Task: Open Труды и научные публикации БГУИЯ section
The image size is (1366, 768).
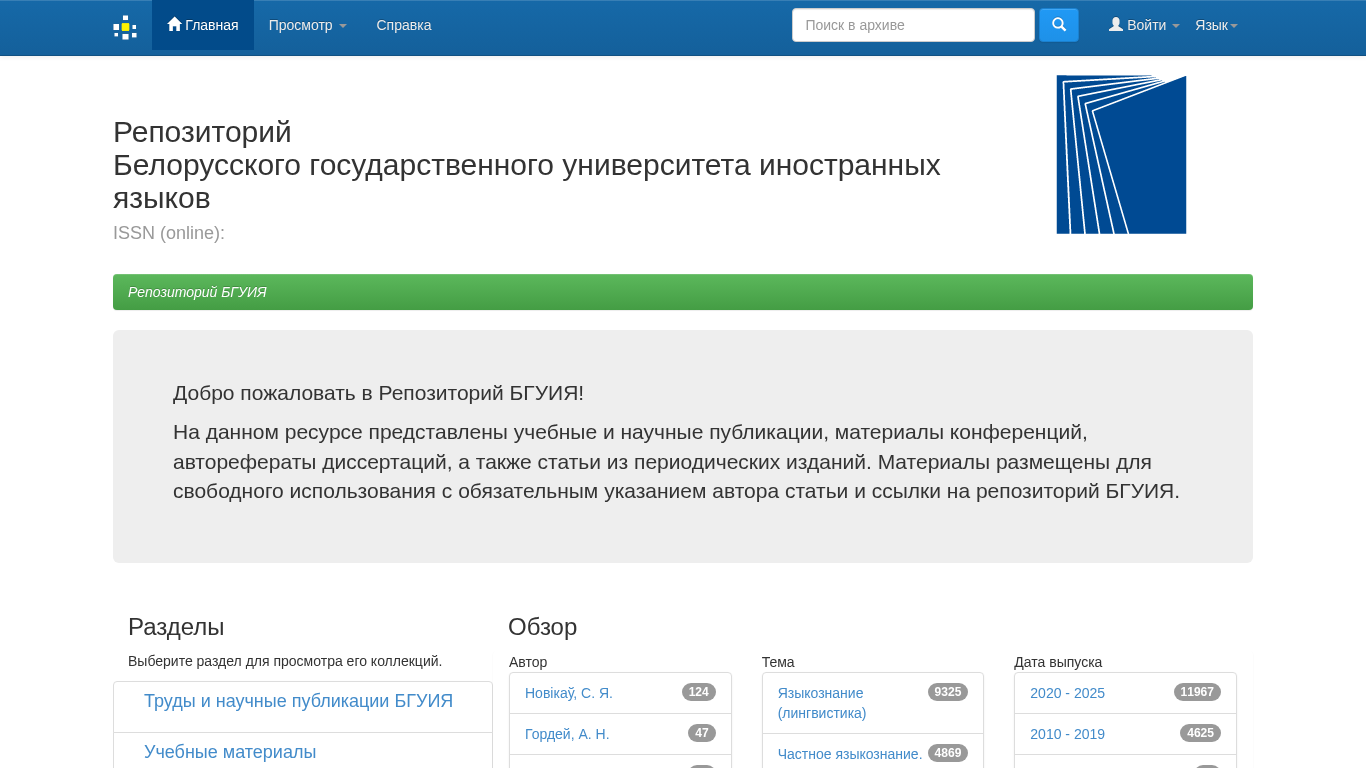Action: coord(298,701)
